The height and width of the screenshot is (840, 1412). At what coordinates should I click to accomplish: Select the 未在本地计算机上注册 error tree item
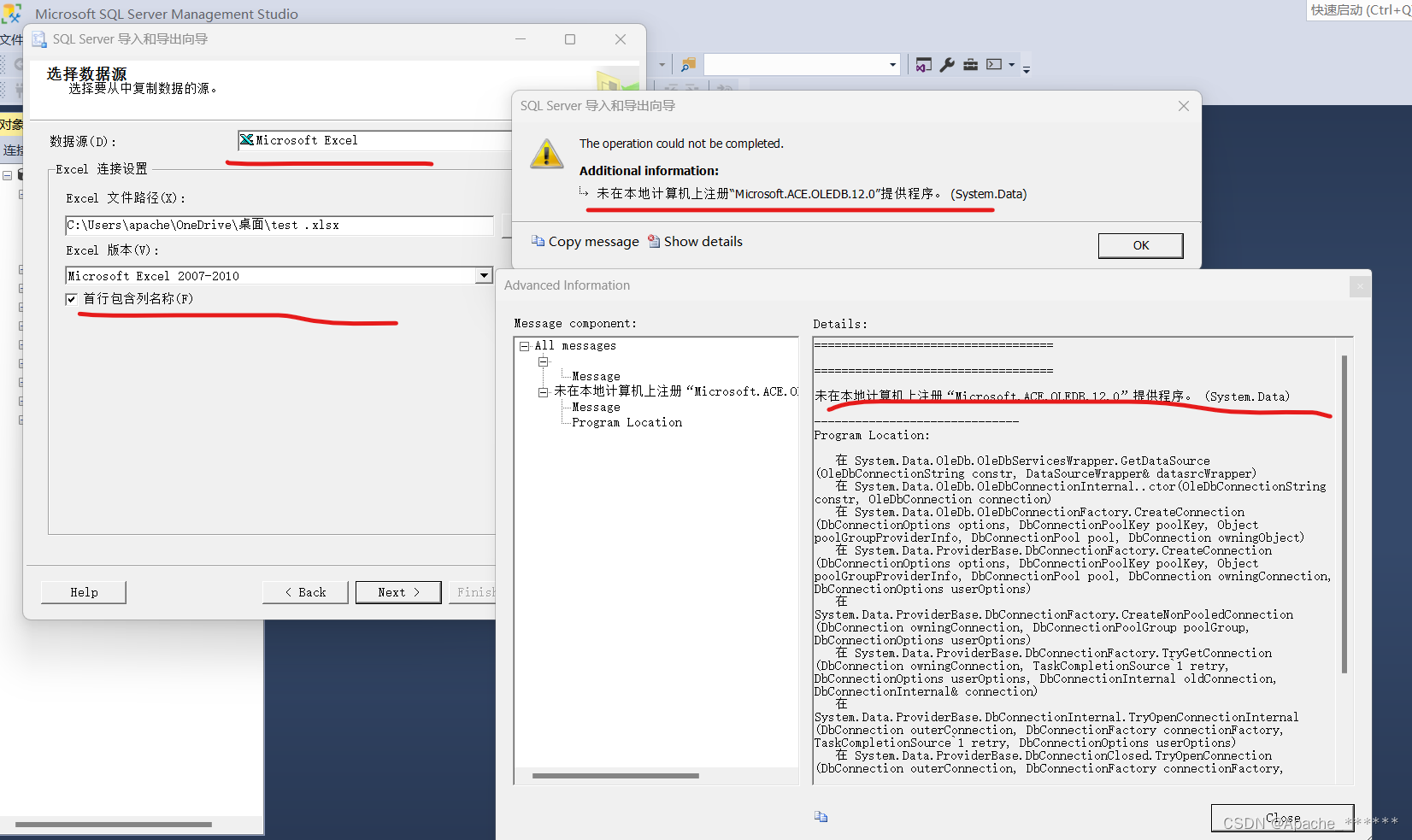click(x=675, y=391)
